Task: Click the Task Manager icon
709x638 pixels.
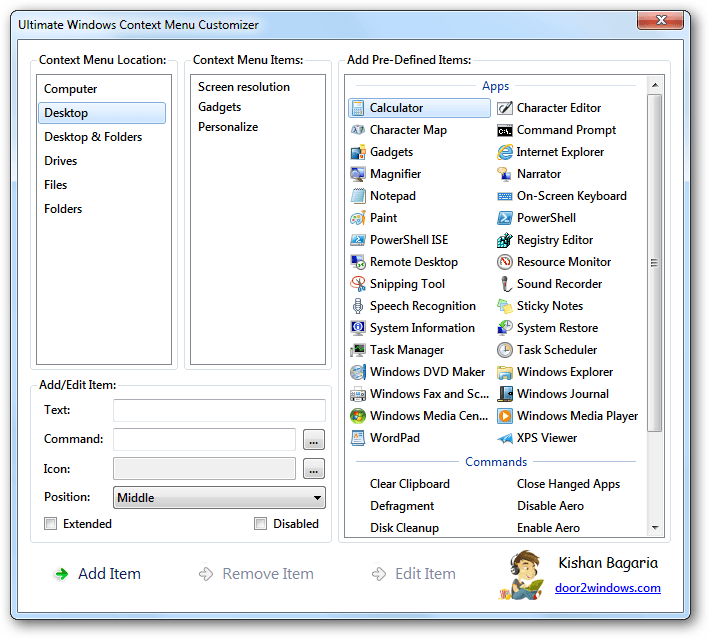Action: (358, 350)
